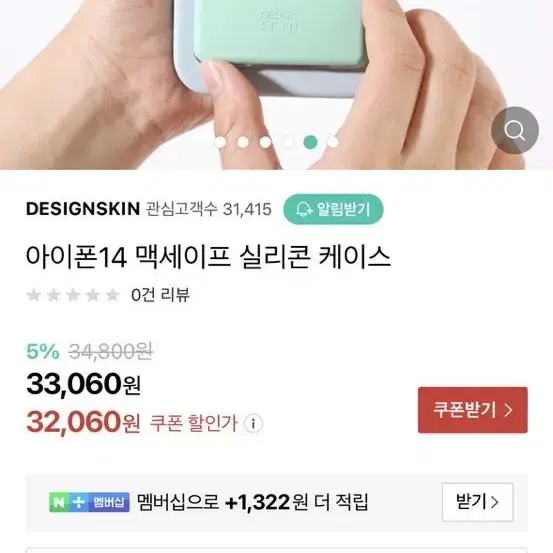Screen dimensions: 553x553
Task: Select the active green carousel dot
Action: click(x=310, y=142)
